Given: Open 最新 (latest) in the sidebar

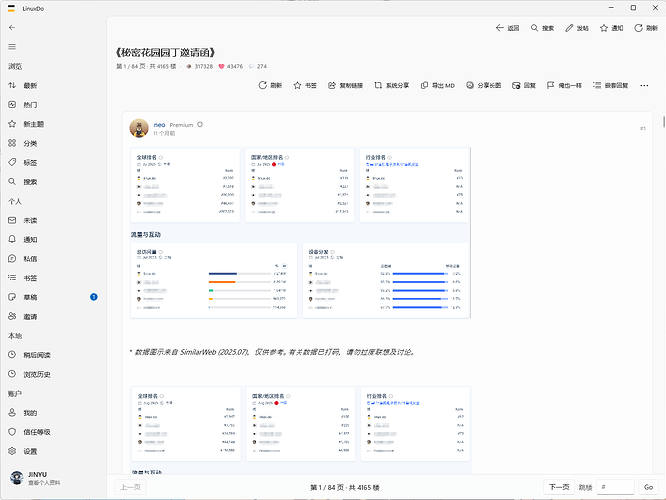Looking at the screenshot, I should coord(53,85).
